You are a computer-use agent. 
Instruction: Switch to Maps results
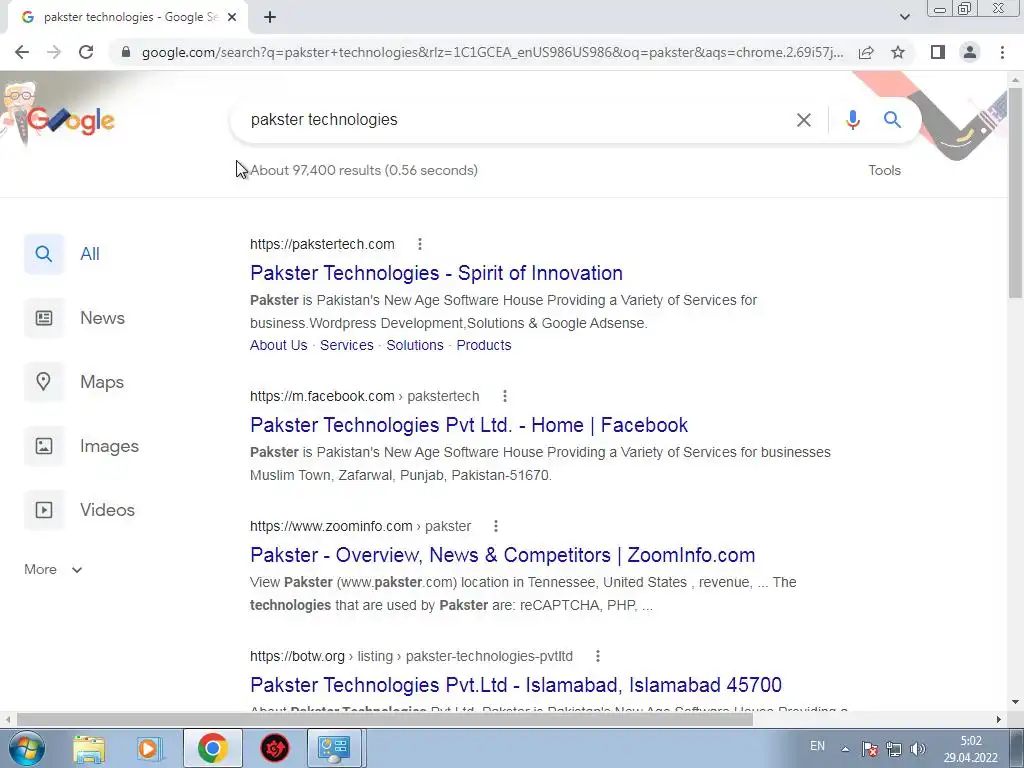pyautogui.click(x=74, y=382)
